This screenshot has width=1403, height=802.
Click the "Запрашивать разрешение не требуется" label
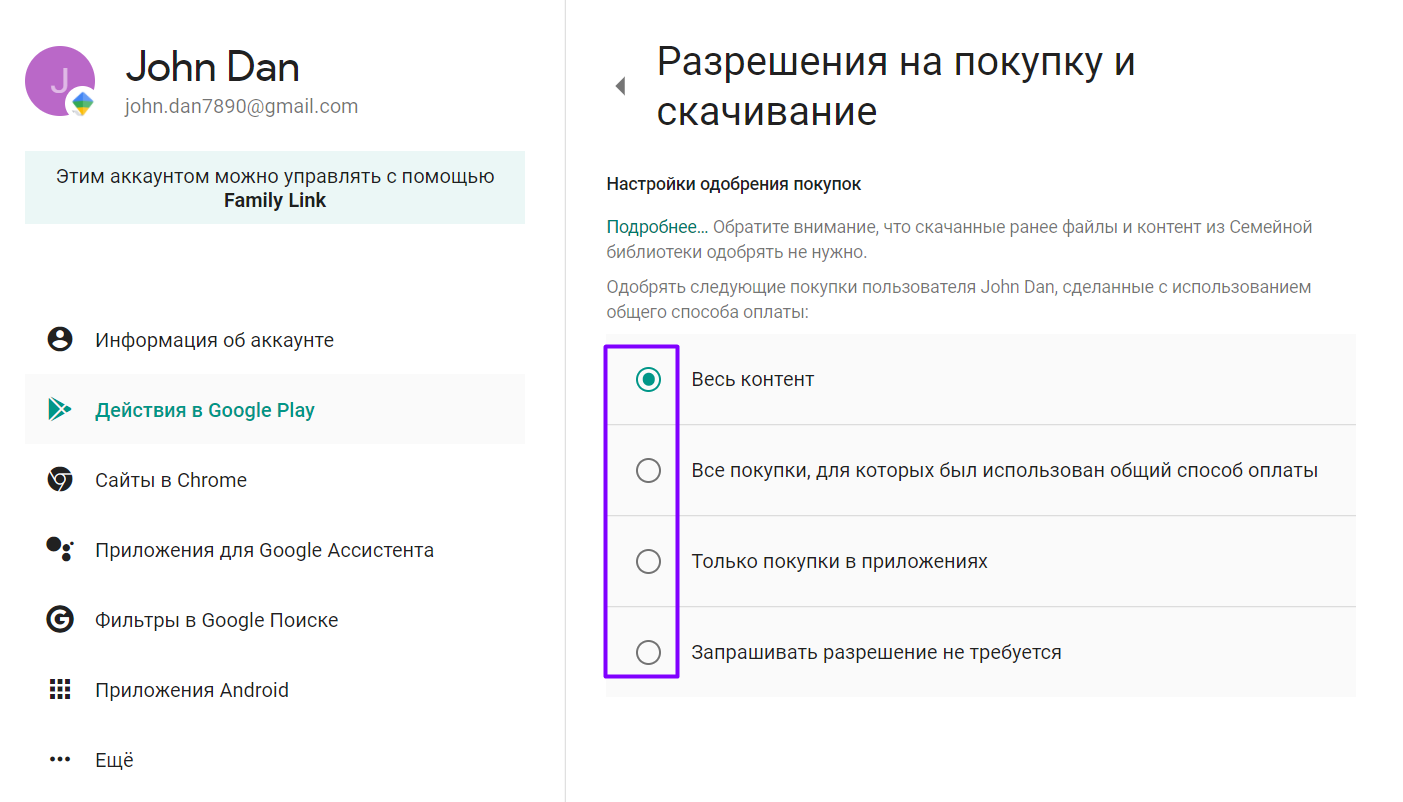pos(877,652)
